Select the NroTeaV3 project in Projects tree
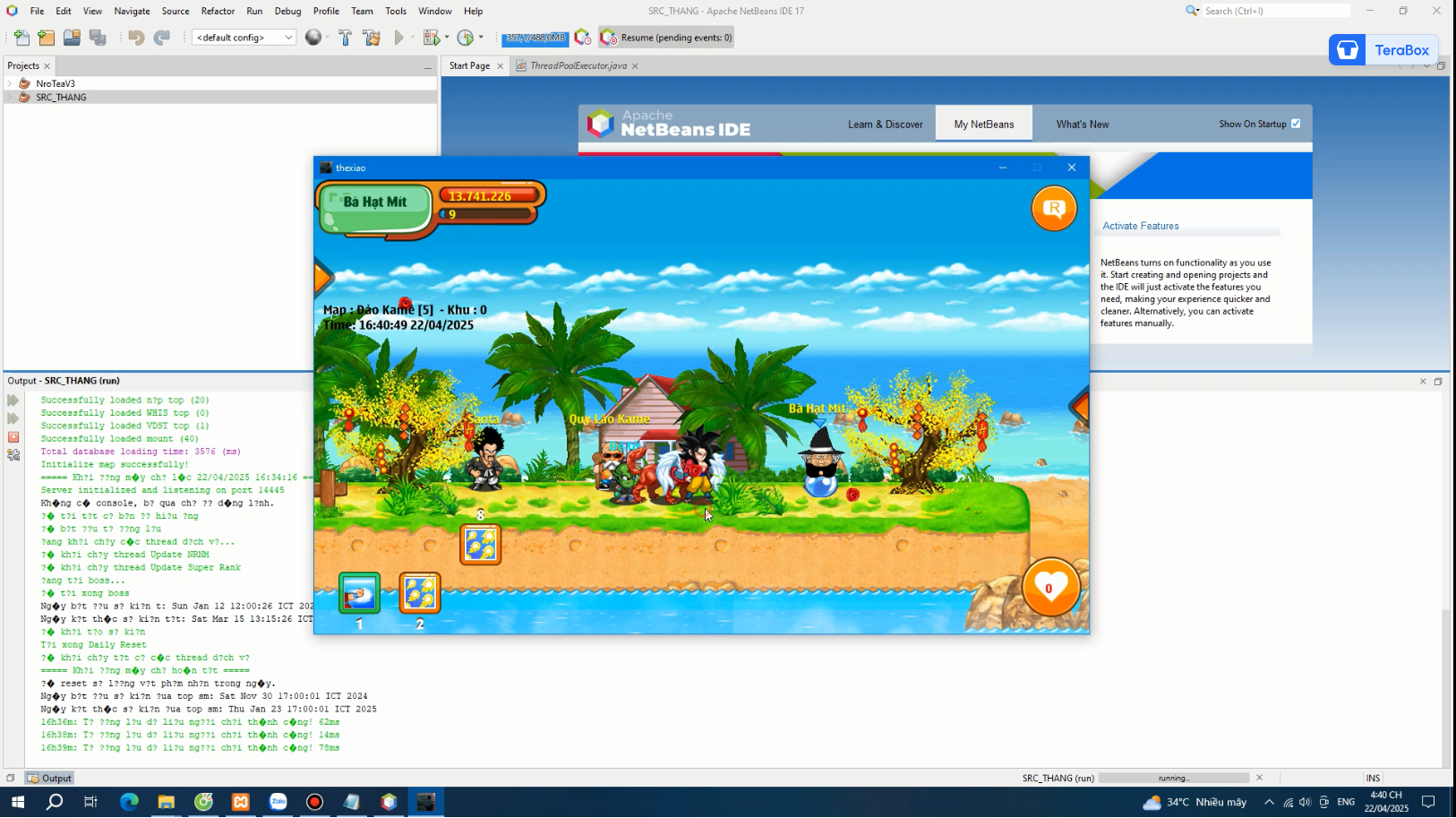 (56, 83)
